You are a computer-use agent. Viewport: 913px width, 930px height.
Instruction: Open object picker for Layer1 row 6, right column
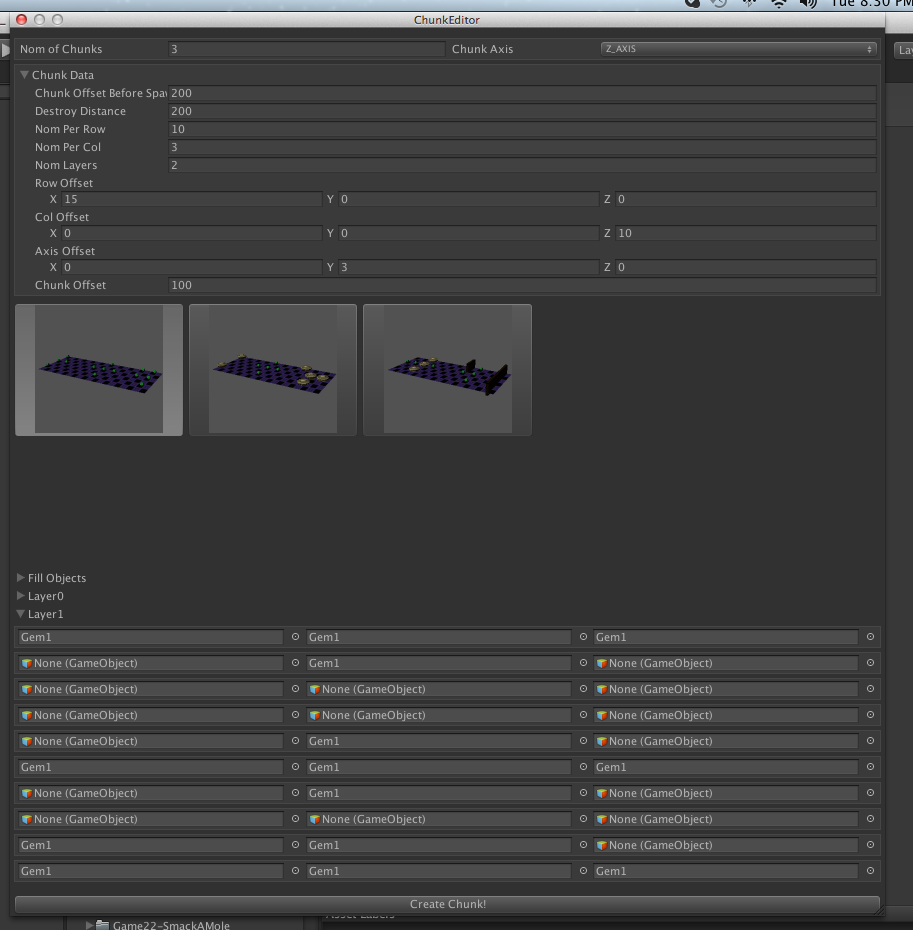[870, 767]
